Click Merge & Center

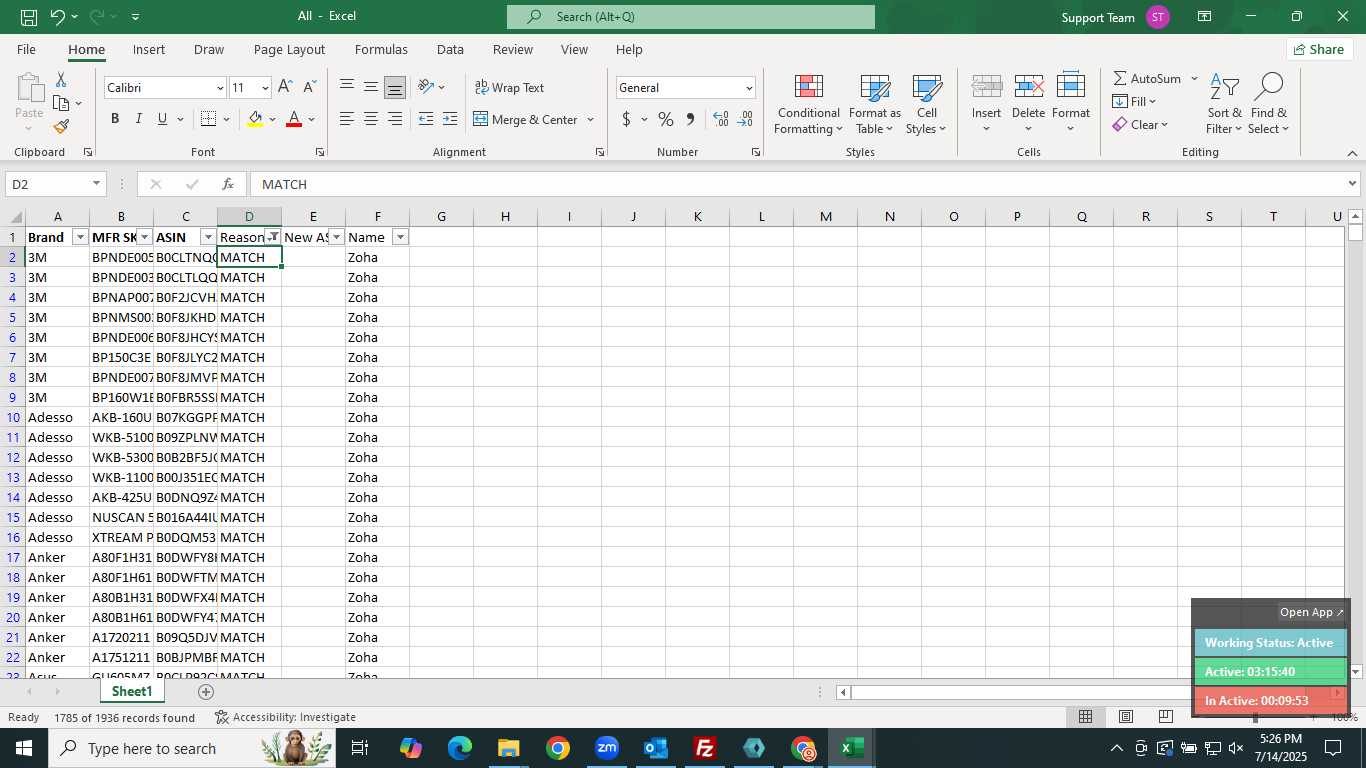(525, 119)
